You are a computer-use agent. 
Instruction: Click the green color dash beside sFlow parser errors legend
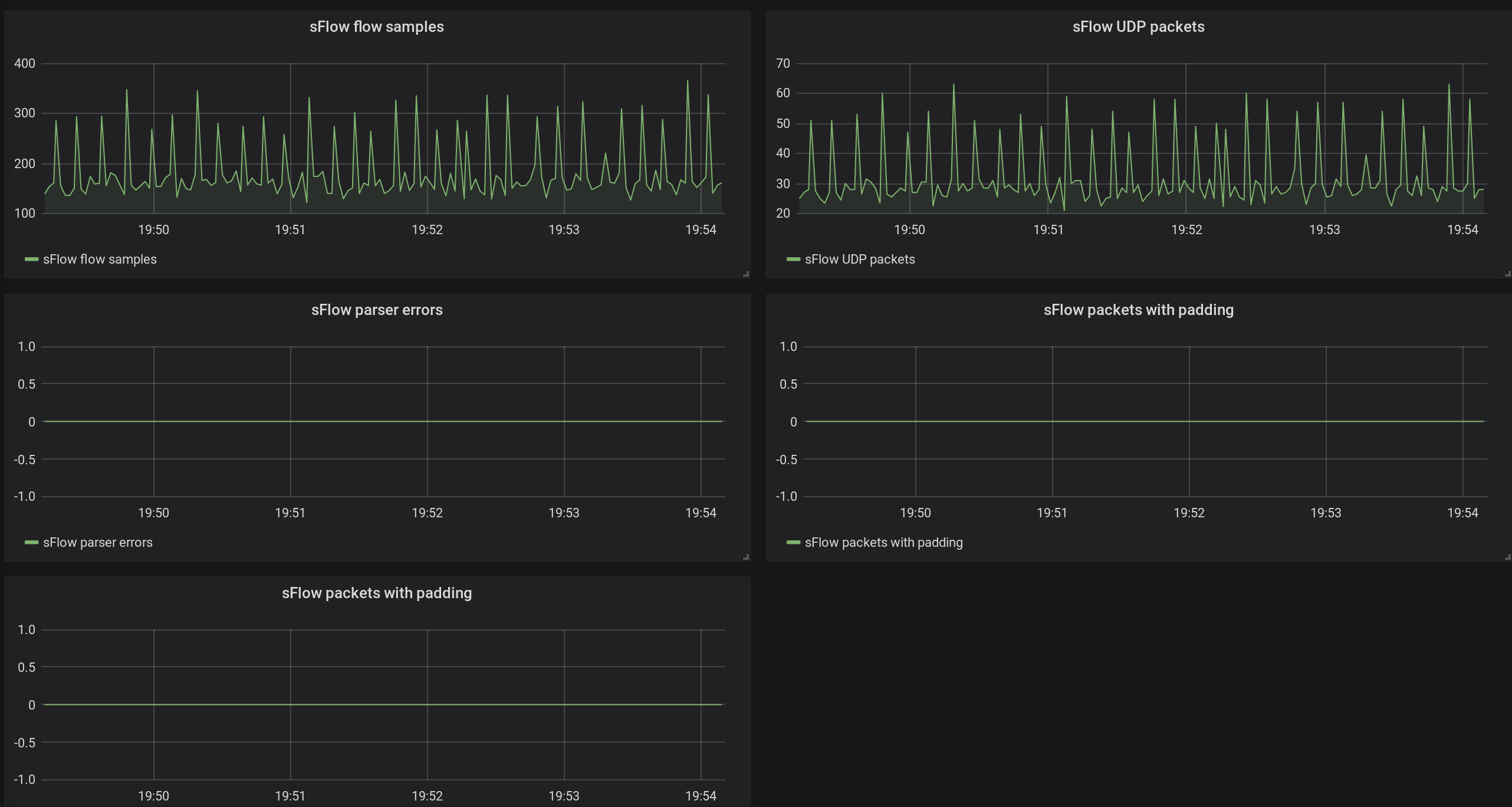[x=31, y=543]
